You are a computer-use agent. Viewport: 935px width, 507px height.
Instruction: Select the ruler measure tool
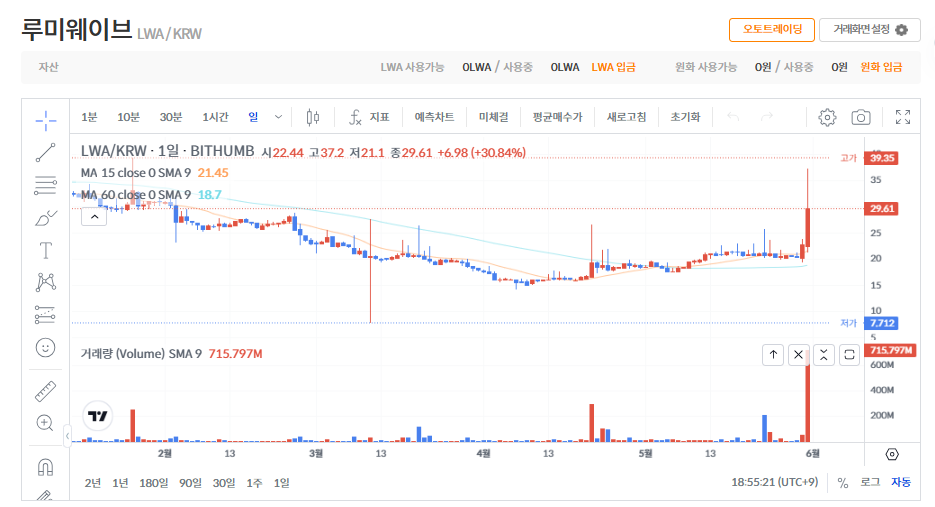45,391
